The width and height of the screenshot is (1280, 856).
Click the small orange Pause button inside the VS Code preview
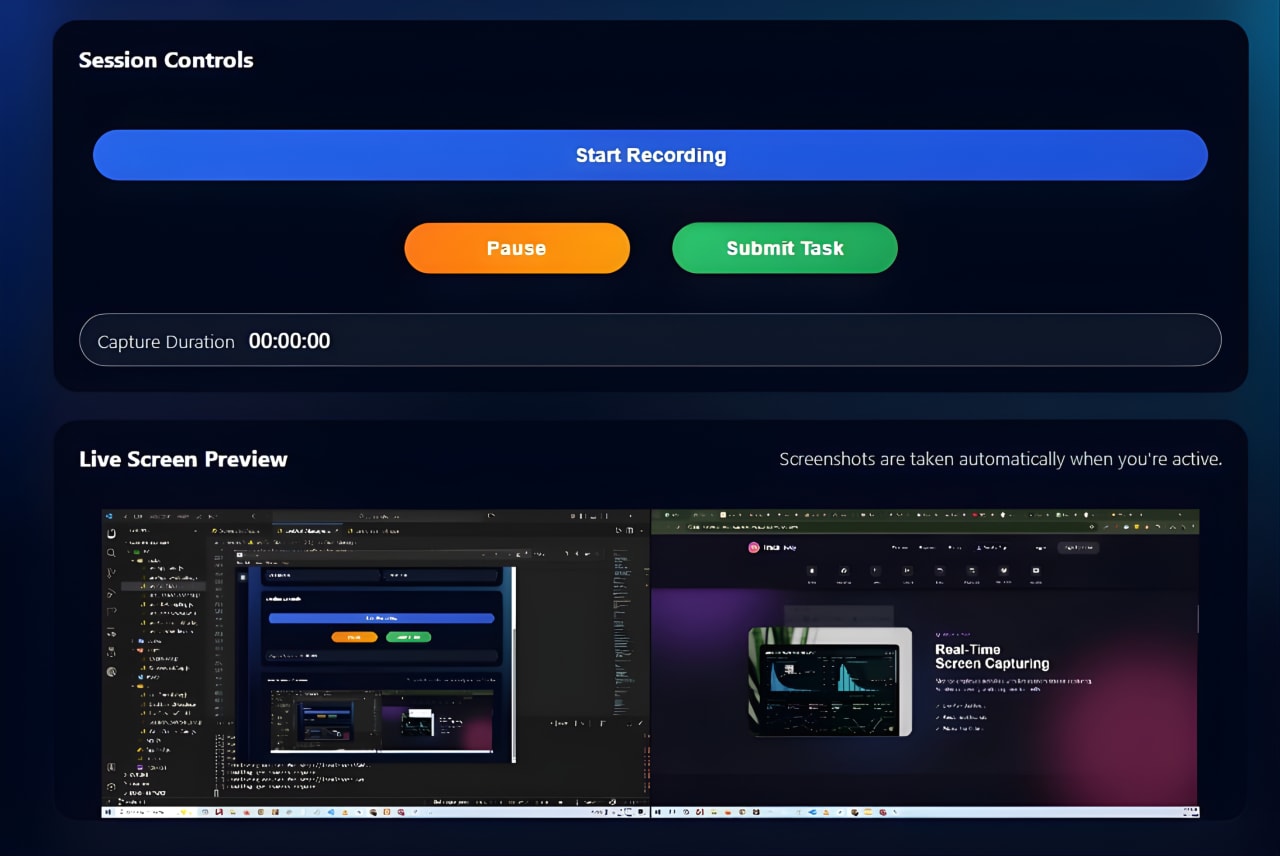tap(355, 637)
